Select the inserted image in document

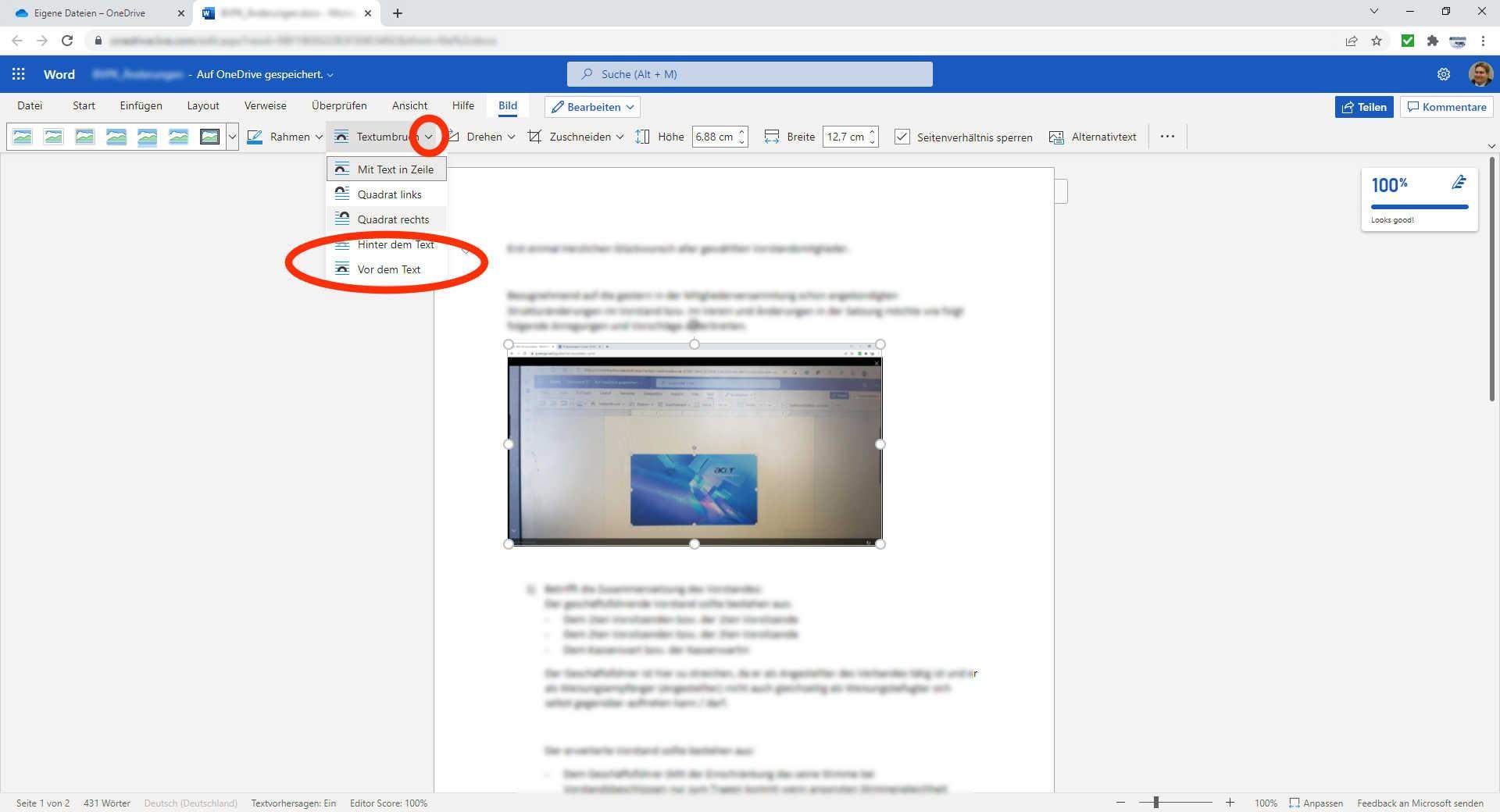click(x=695, y=444)
